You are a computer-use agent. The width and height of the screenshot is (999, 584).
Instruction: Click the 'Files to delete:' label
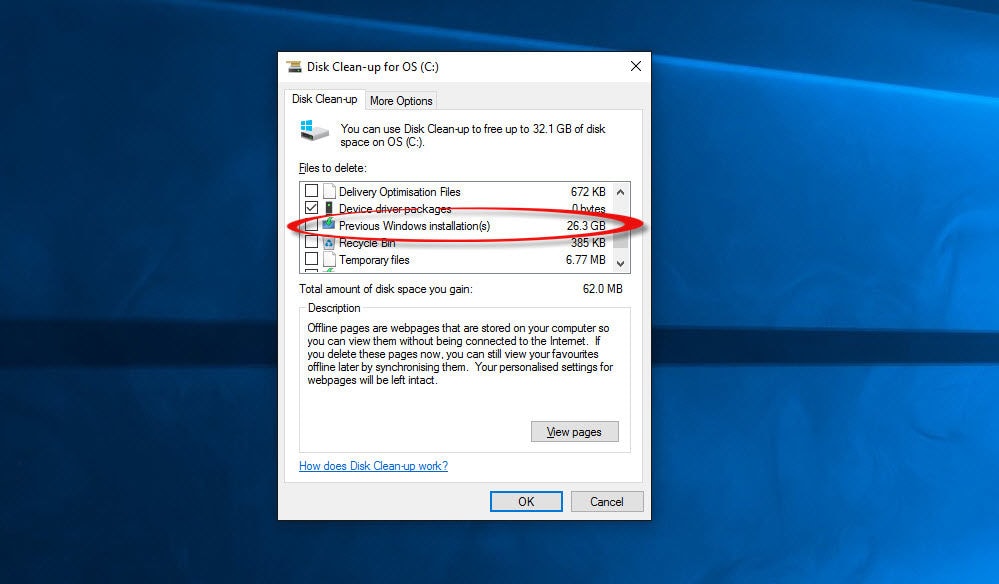pos(333,168)
